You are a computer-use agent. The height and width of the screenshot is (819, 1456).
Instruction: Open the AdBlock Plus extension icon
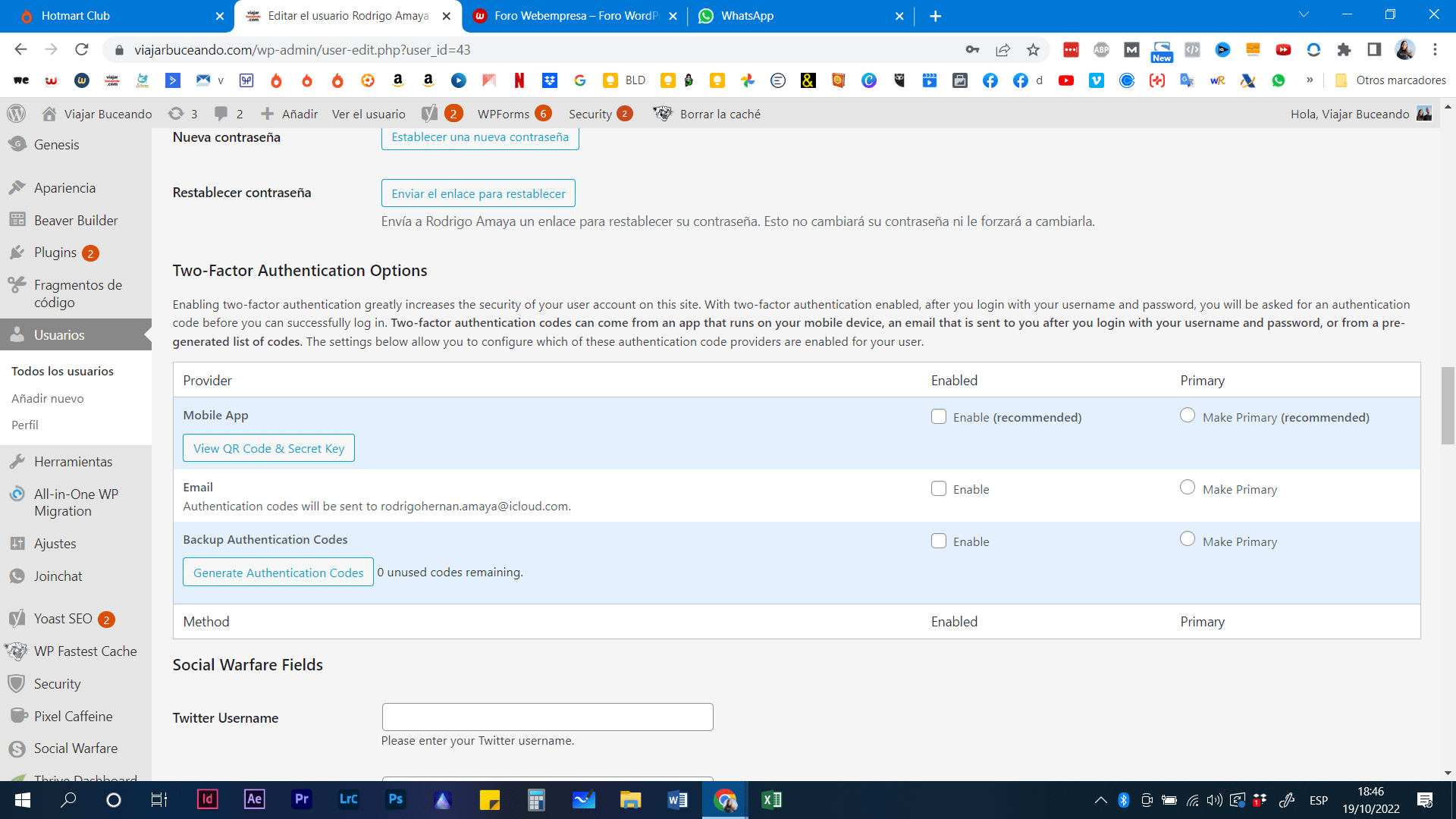(x=1101, y=50)
